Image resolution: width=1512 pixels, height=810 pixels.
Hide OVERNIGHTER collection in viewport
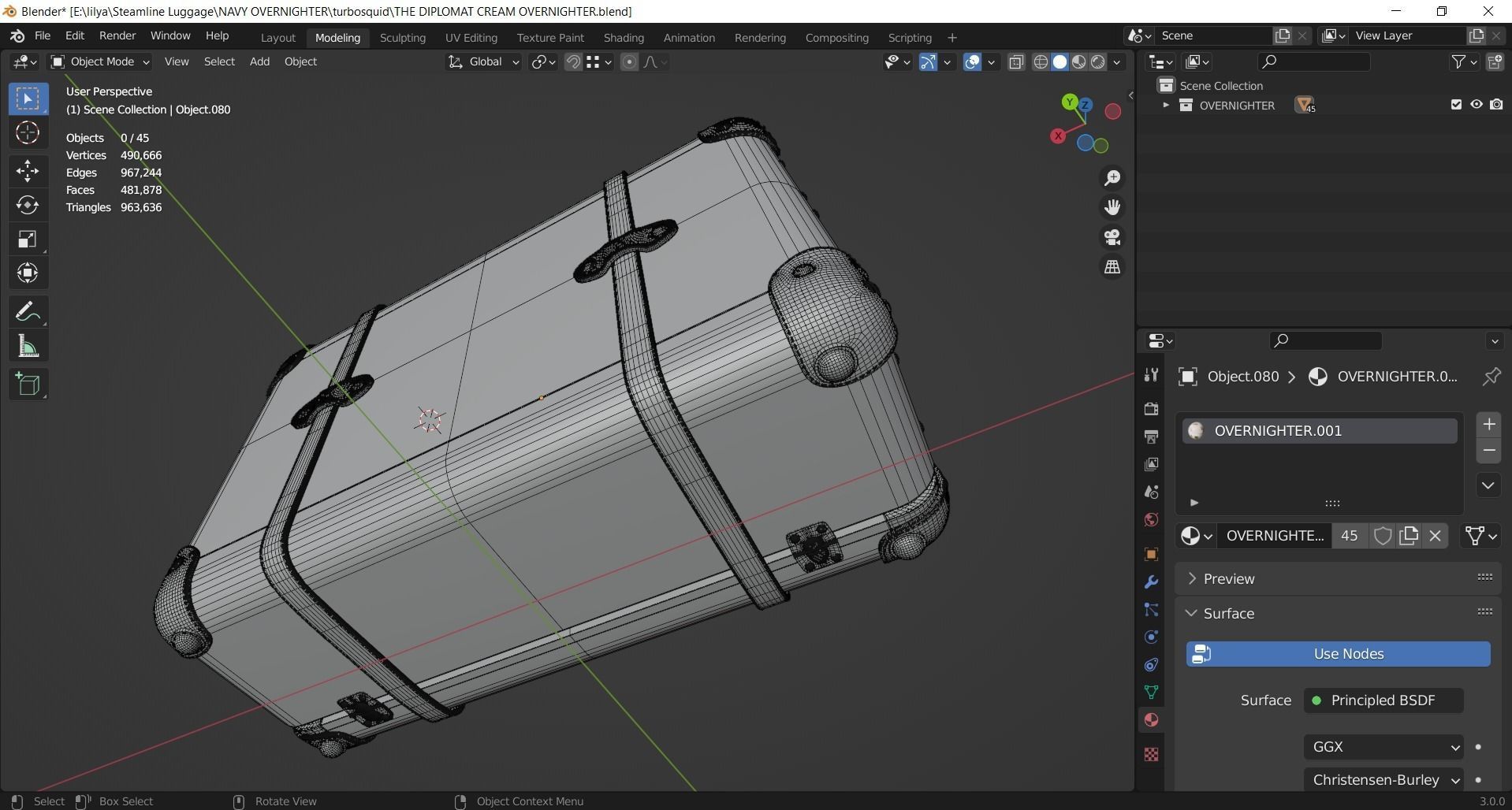1476,105
